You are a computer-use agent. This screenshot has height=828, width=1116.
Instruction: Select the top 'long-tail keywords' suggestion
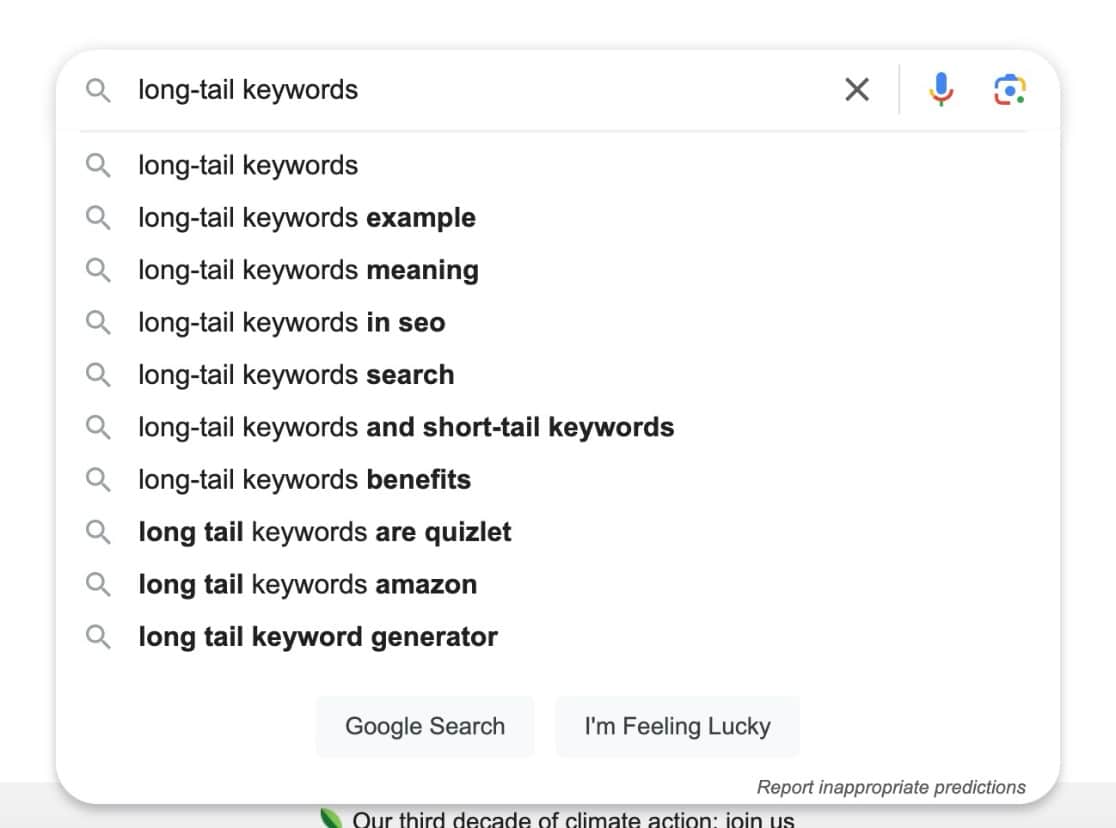click(x=247, y=165)
